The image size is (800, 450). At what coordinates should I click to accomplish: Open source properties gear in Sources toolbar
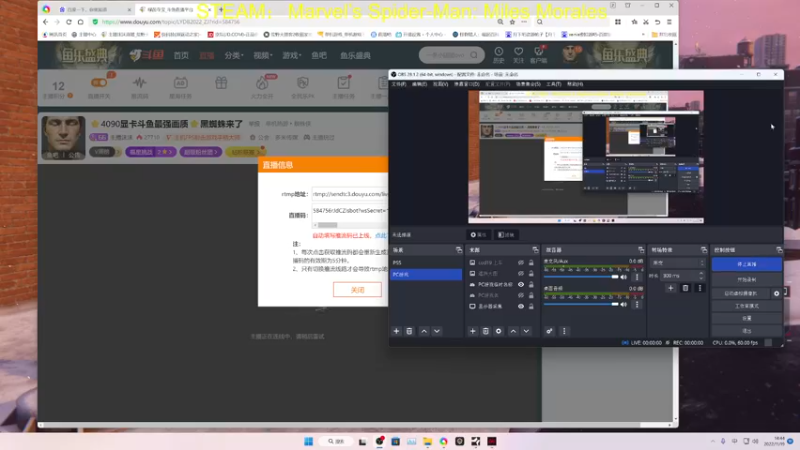[498, 331]
